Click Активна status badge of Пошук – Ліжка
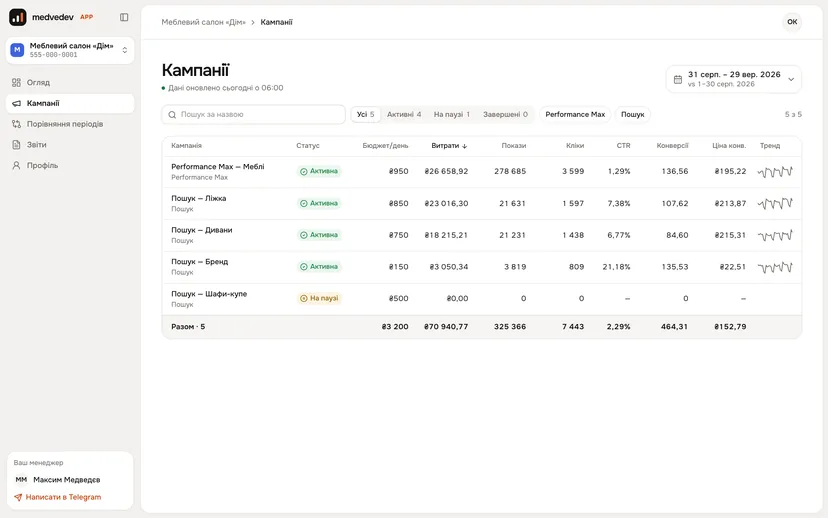This screenshot has width=828, height=518. coord(319,203)
